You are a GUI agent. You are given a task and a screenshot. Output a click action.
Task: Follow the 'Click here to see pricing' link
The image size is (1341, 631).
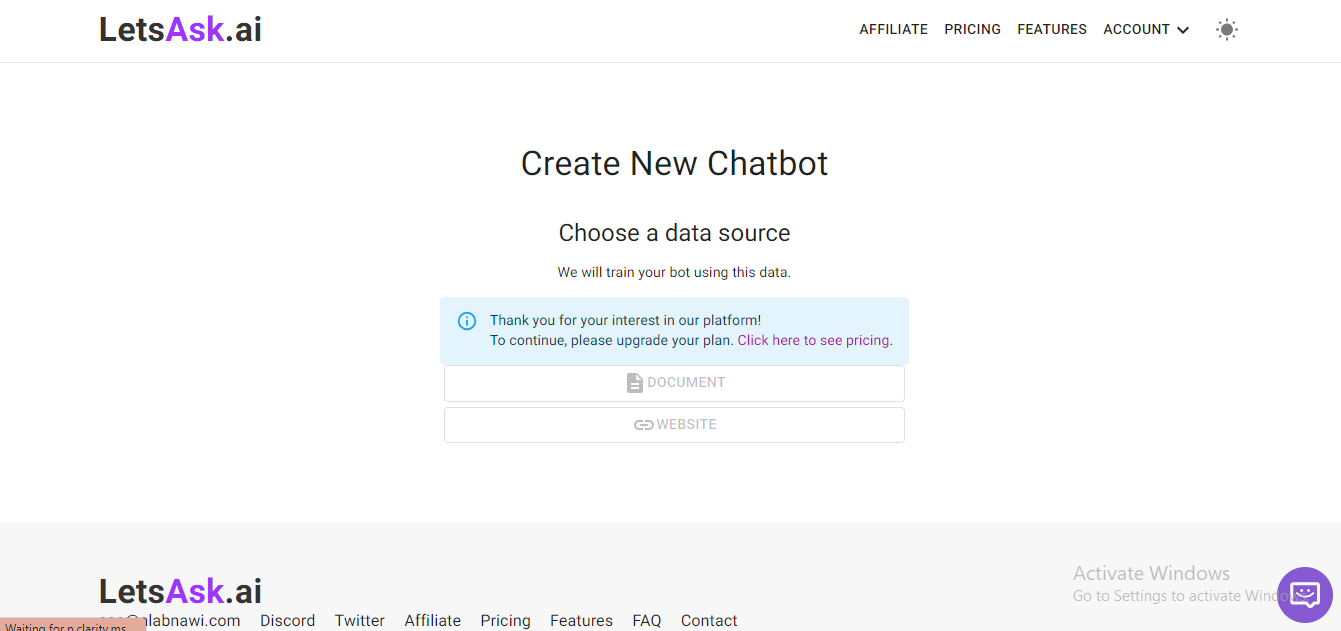point(813,341)
